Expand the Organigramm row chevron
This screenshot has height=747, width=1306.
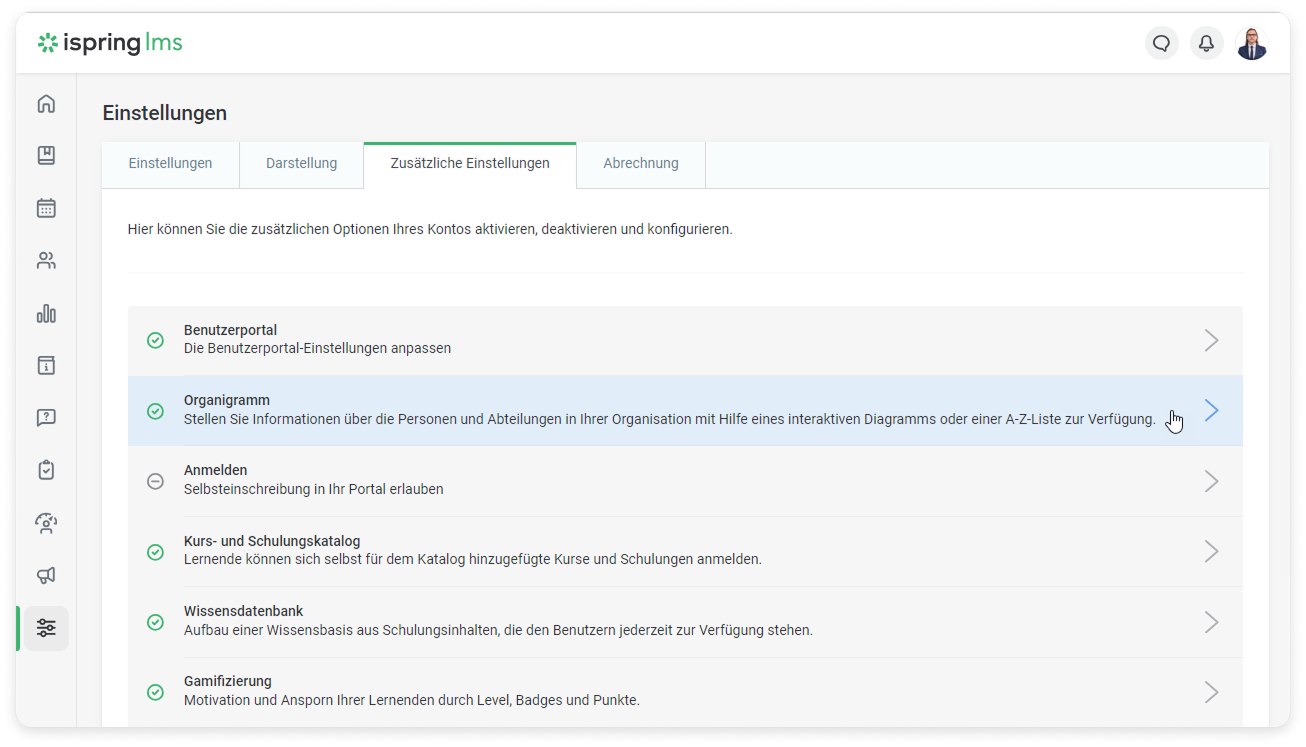pyautogui.click(x=1211, y=410)
